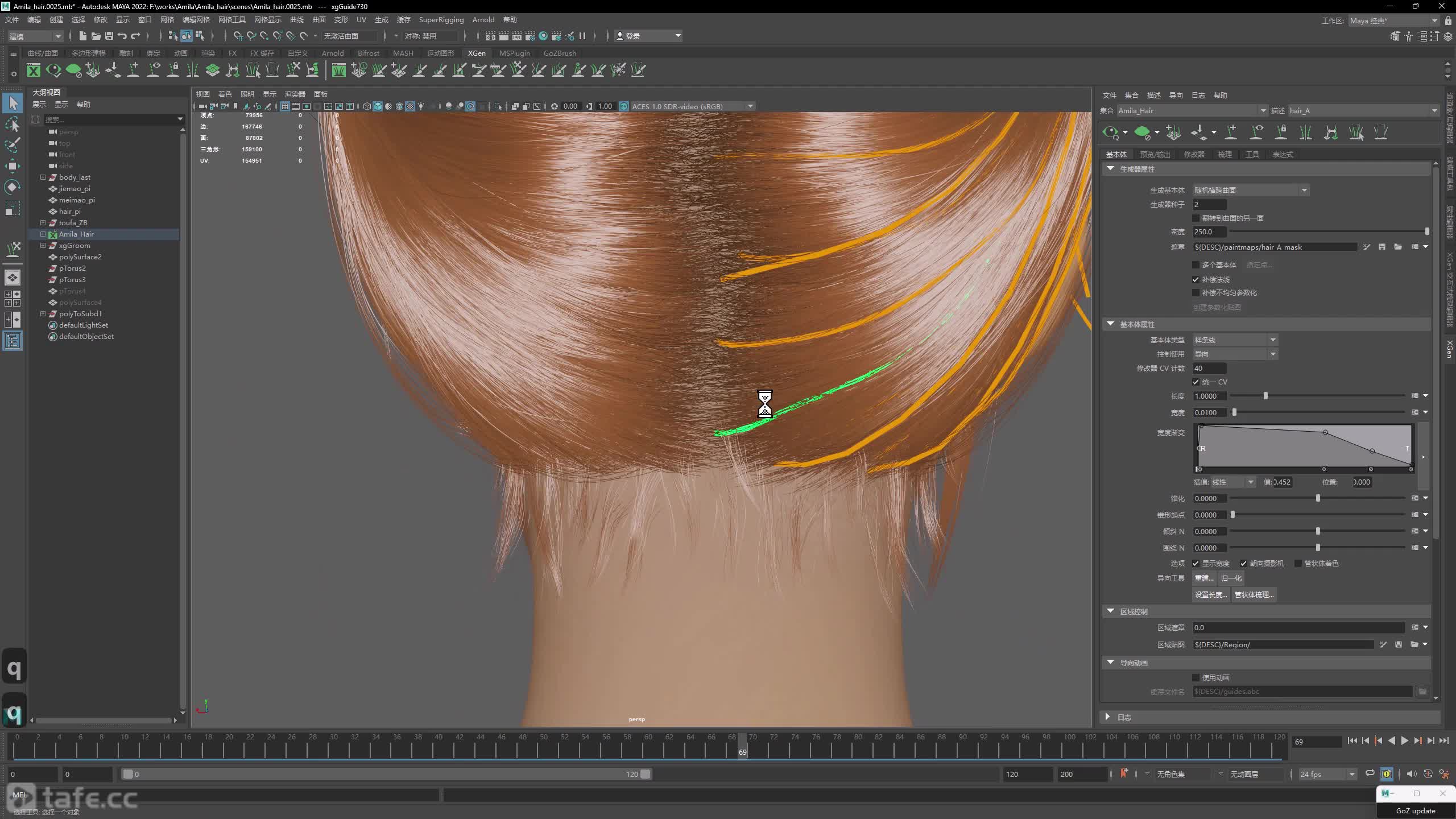Collapse the 基本体属性 section
The image size is (1456, 819).
[1110, 324]
